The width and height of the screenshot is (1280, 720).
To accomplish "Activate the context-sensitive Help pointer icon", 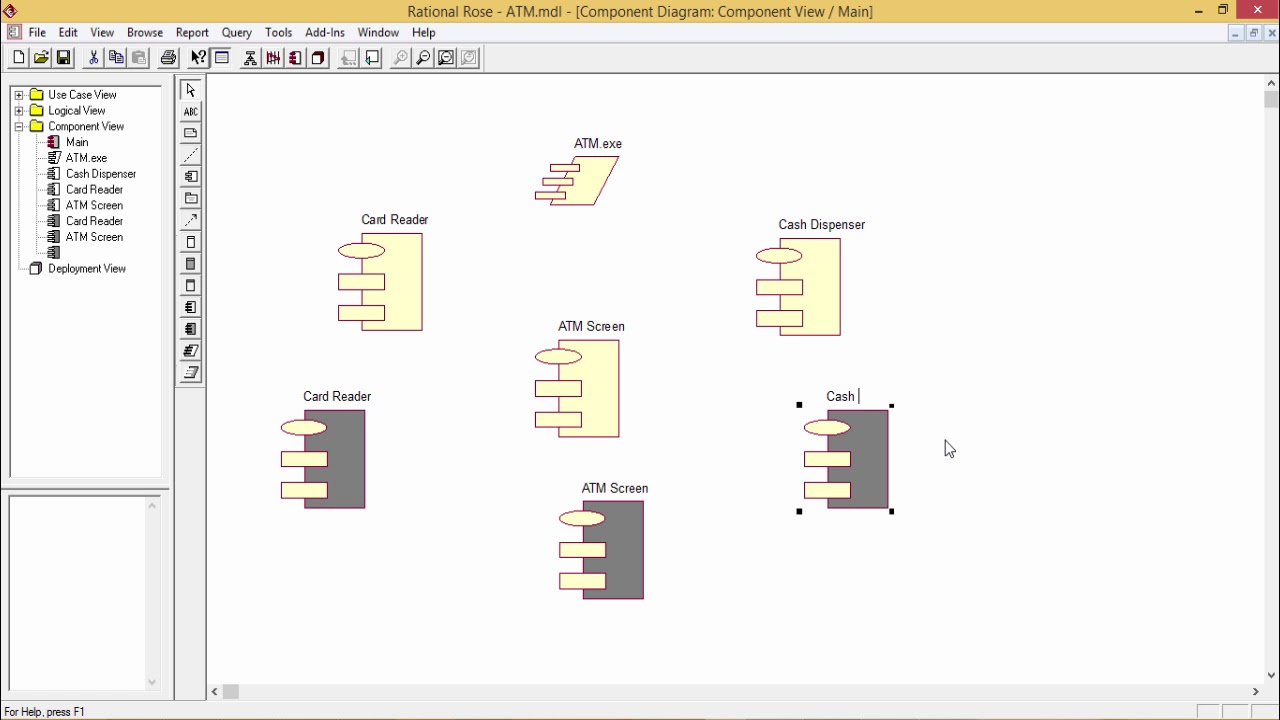I will pos(198,58).
